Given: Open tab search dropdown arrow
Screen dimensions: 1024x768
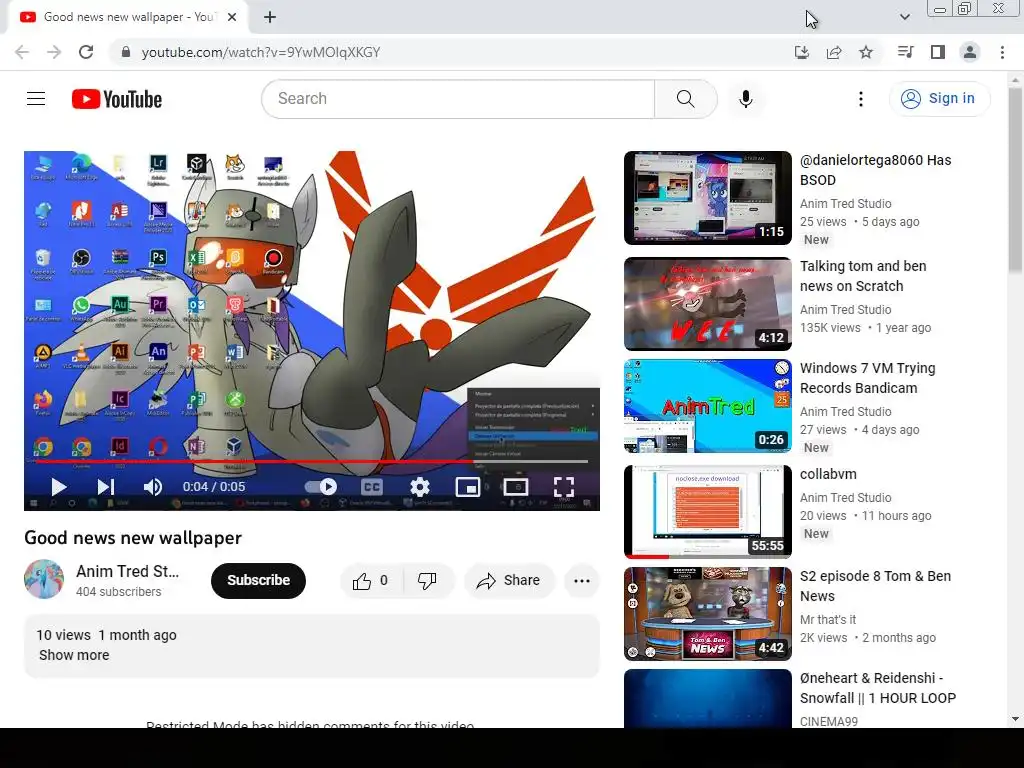Looking at the screenshot, I should coord(904,17).
